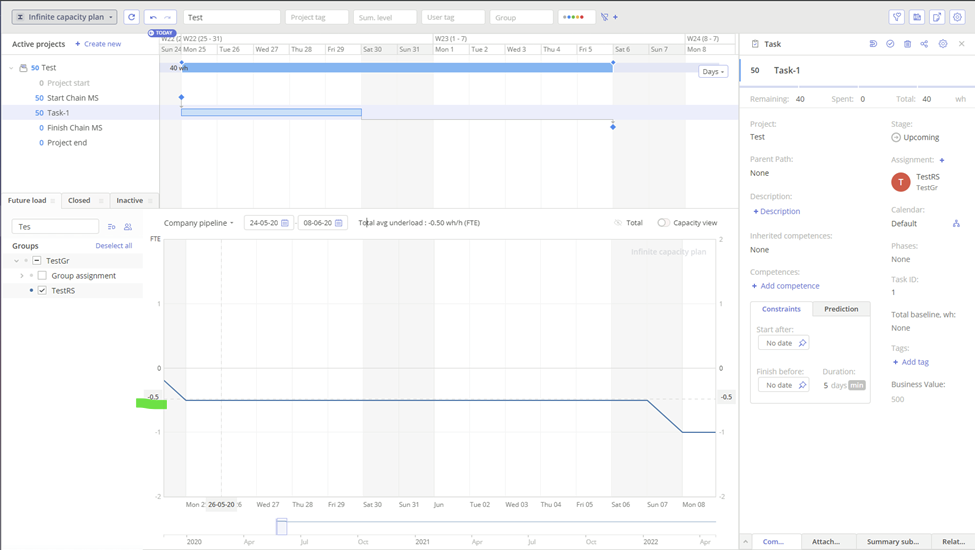The image size is (975, 550).
Task: Enable the Capacity view toggle
Action: coord(663,223)
